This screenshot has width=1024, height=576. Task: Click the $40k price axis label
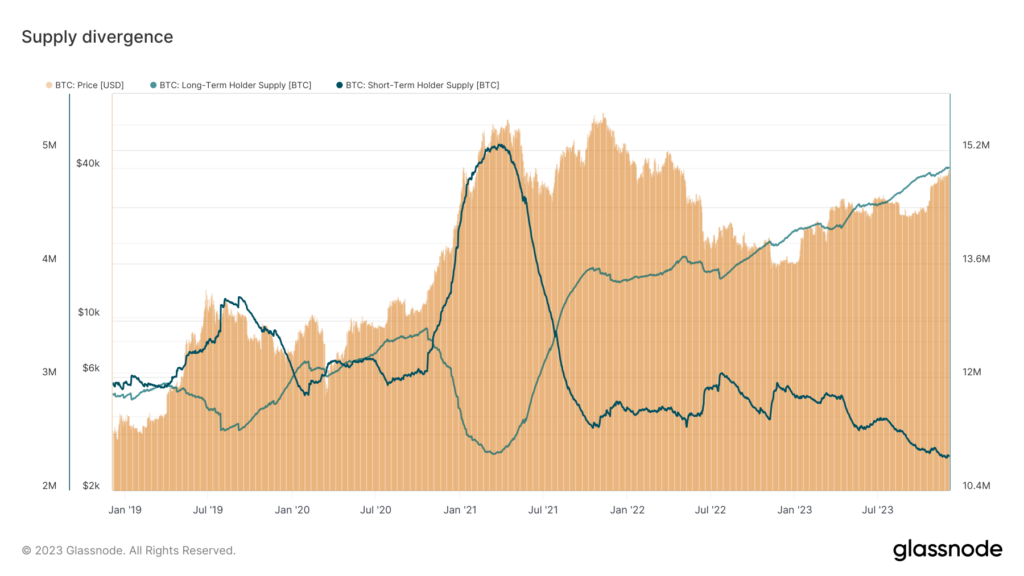88,163
